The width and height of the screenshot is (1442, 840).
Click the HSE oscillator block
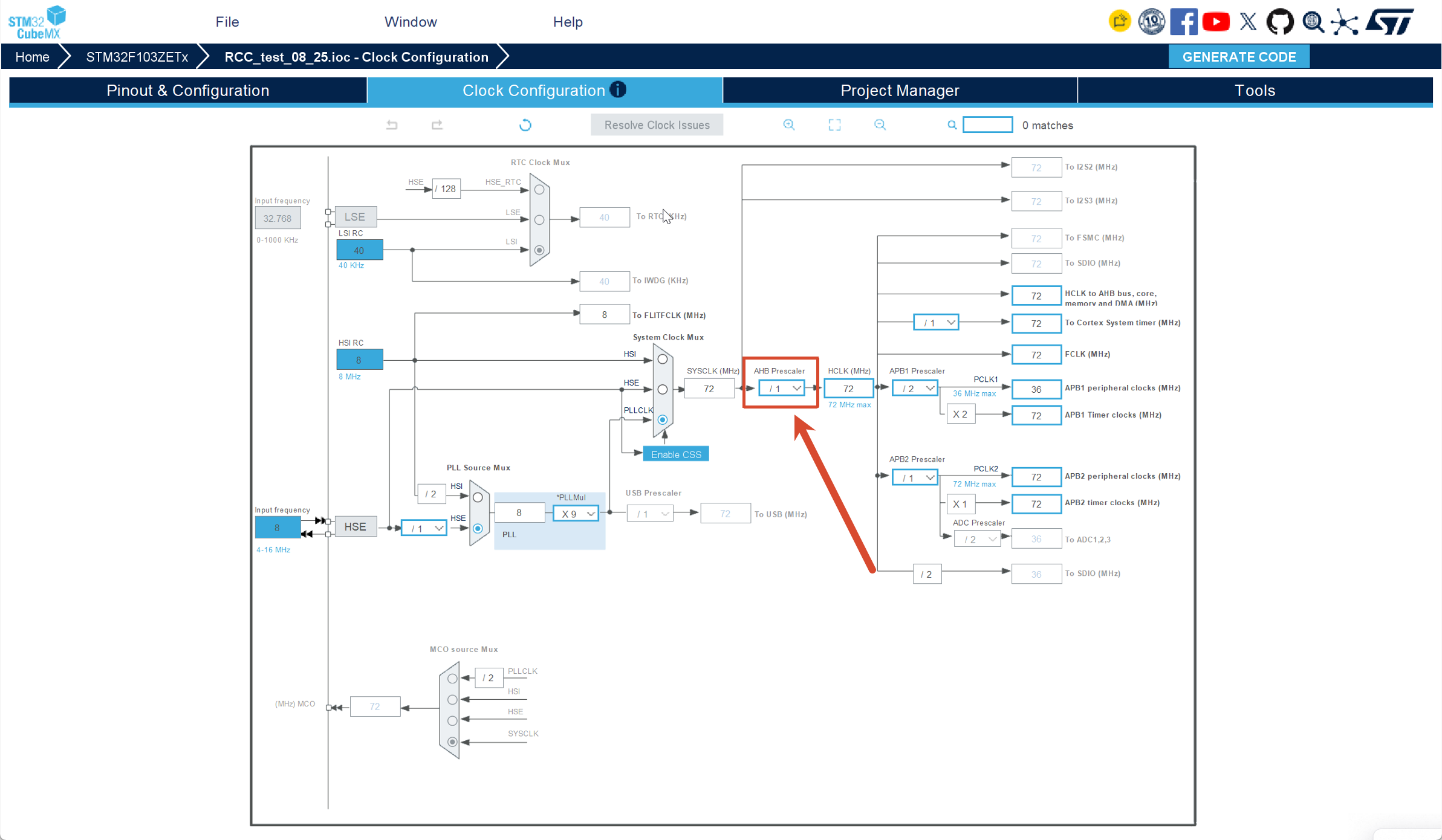tap(356, 527)
